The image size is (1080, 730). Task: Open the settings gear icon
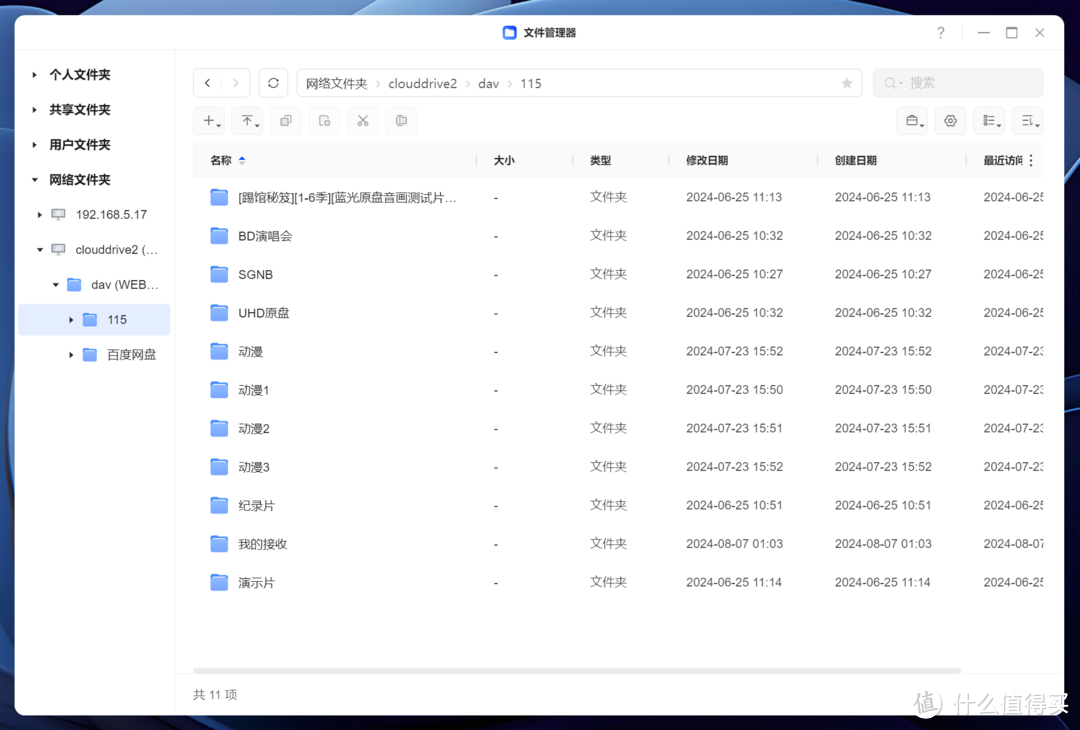point(950,120)
